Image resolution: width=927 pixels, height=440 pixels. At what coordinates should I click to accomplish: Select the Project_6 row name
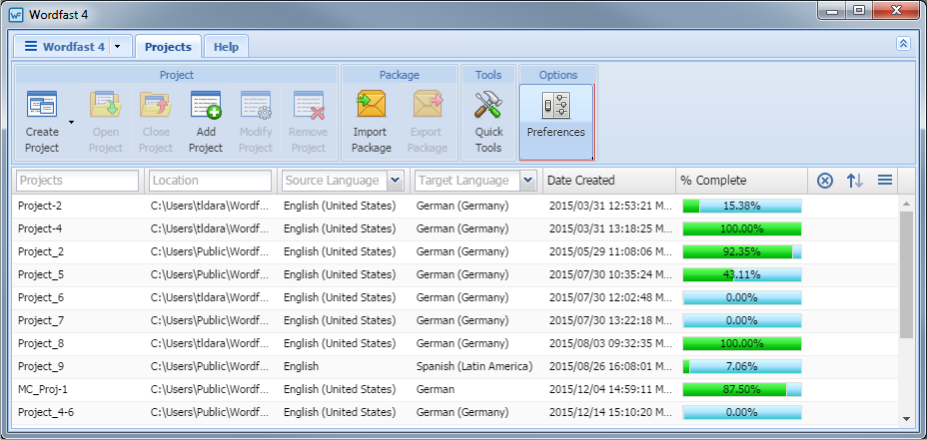(41, 297)
